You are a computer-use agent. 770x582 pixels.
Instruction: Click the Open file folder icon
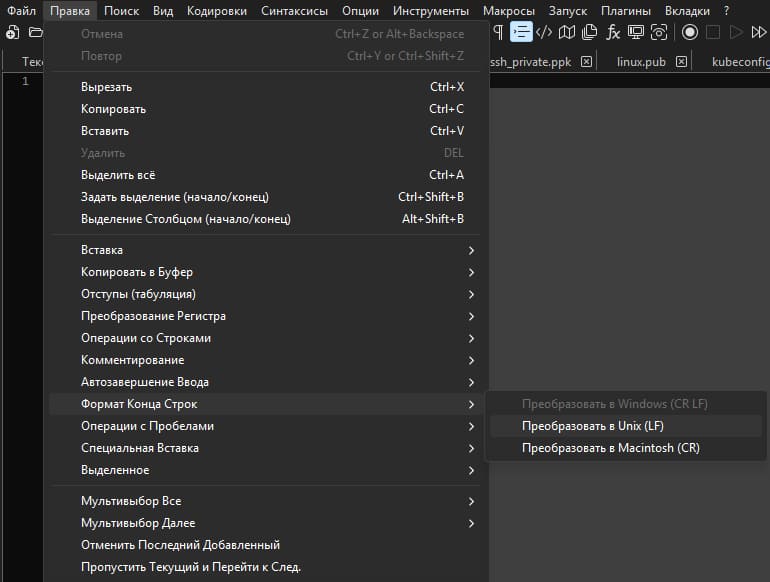(36, 32)
